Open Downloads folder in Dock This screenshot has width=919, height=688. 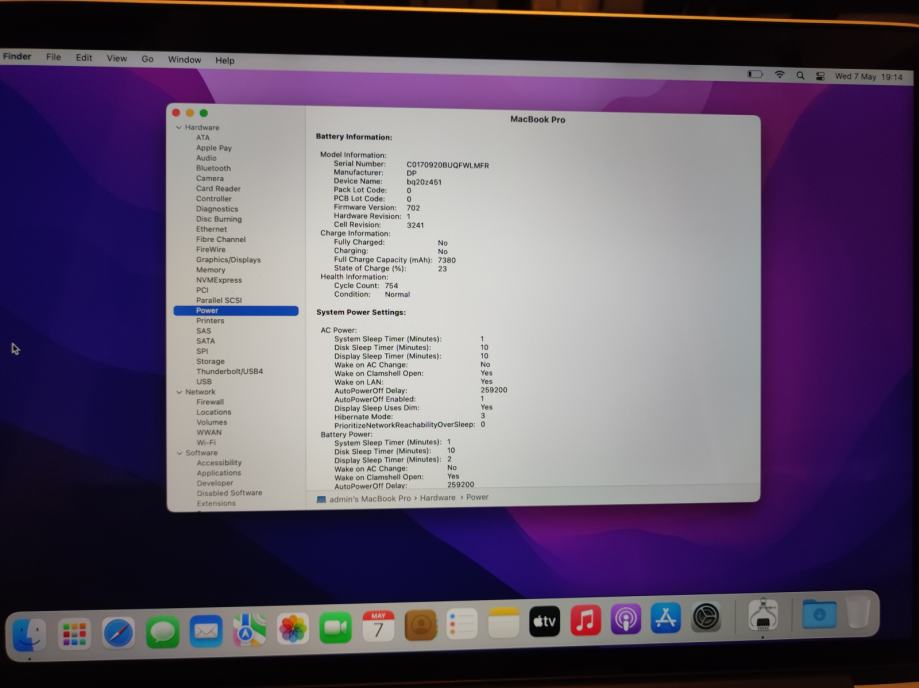(x=819, y=614)
